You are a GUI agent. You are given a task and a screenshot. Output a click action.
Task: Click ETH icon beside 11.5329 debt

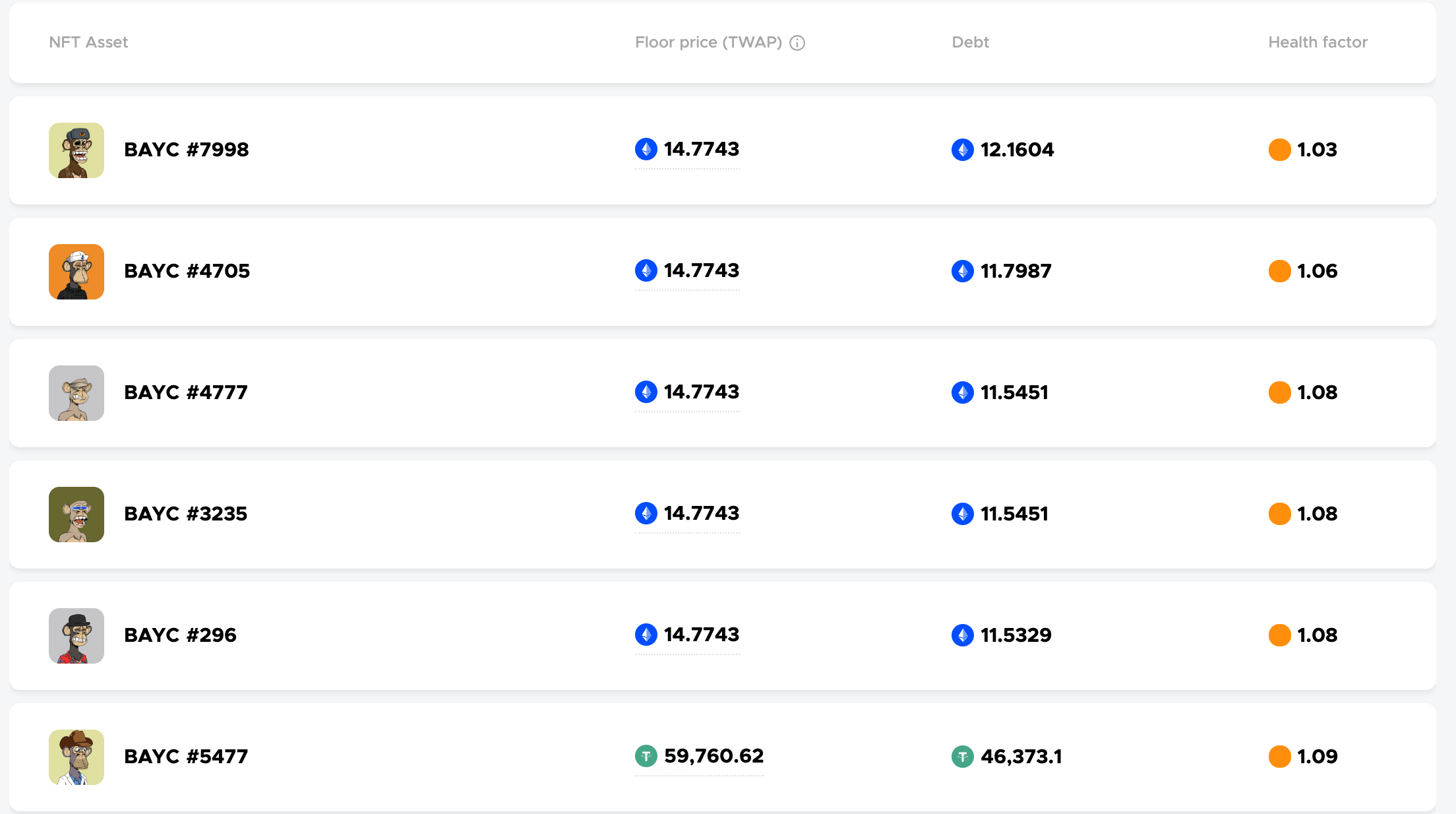click(x=963, y=635)
